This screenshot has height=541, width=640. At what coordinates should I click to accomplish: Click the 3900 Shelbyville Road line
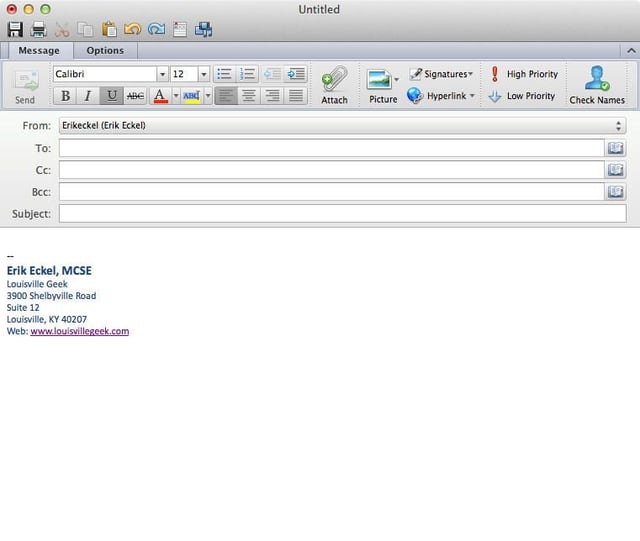pyautogui.click(x=51, y=296)
